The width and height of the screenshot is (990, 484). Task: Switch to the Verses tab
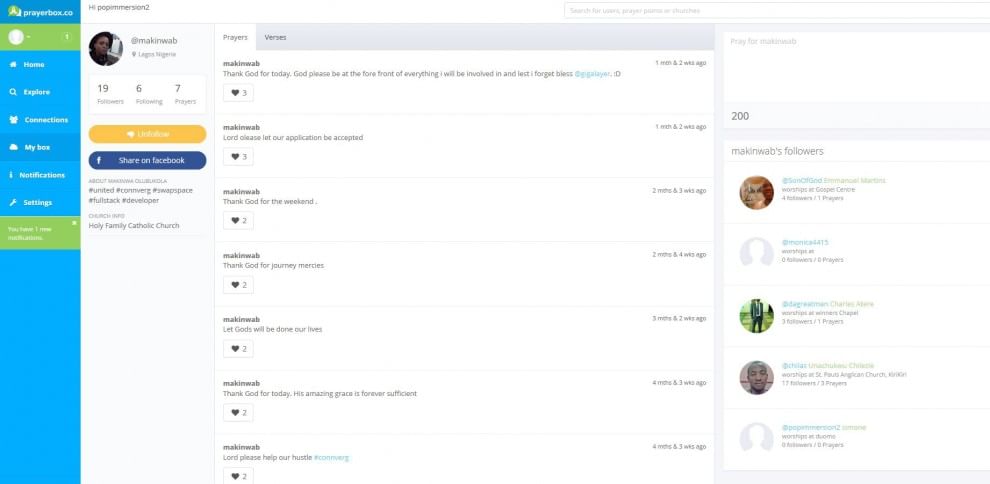[275, 37]
